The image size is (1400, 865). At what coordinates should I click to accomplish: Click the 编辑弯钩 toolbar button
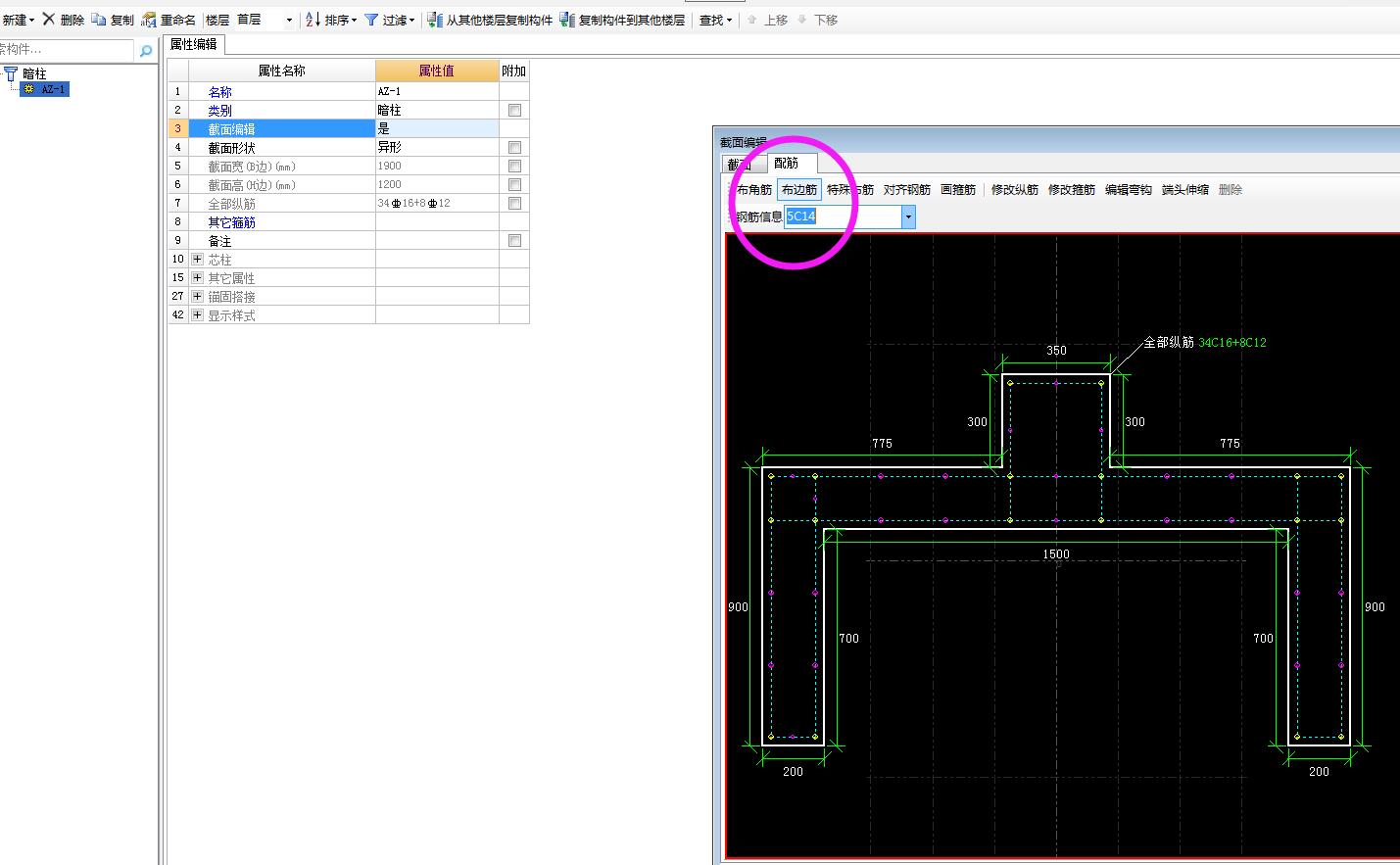(1129, 190)
